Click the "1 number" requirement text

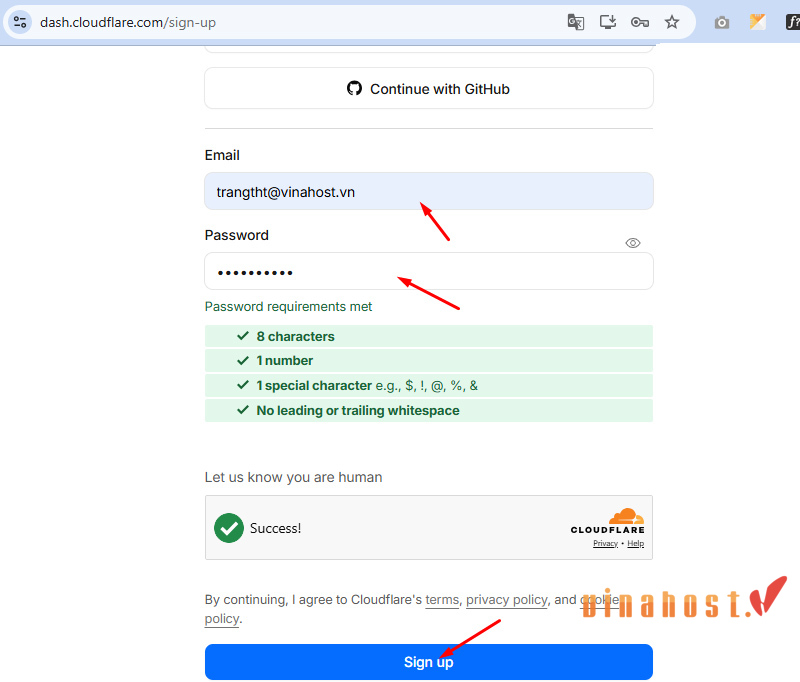(x=285, y=361)
